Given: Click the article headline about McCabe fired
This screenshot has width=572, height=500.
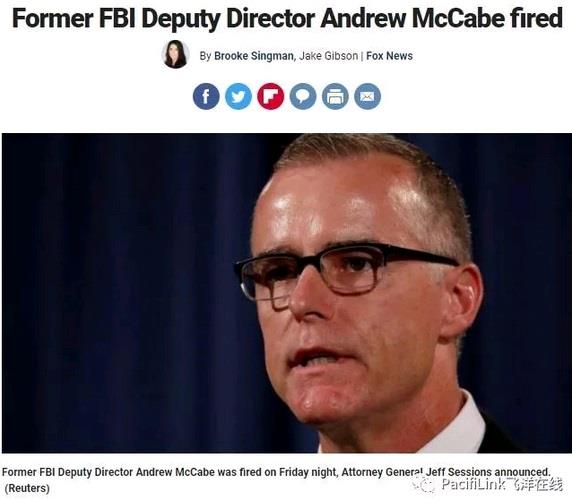Looking at the screenshot, I should click(287, 19).
